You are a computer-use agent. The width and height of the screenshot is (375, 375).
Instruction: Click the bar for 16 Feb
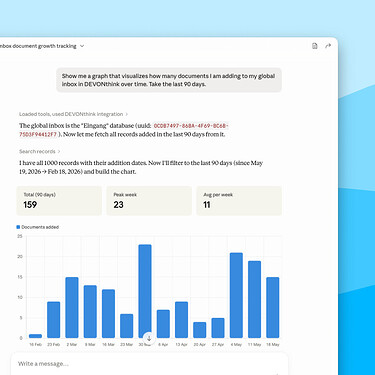pos(35,336)
